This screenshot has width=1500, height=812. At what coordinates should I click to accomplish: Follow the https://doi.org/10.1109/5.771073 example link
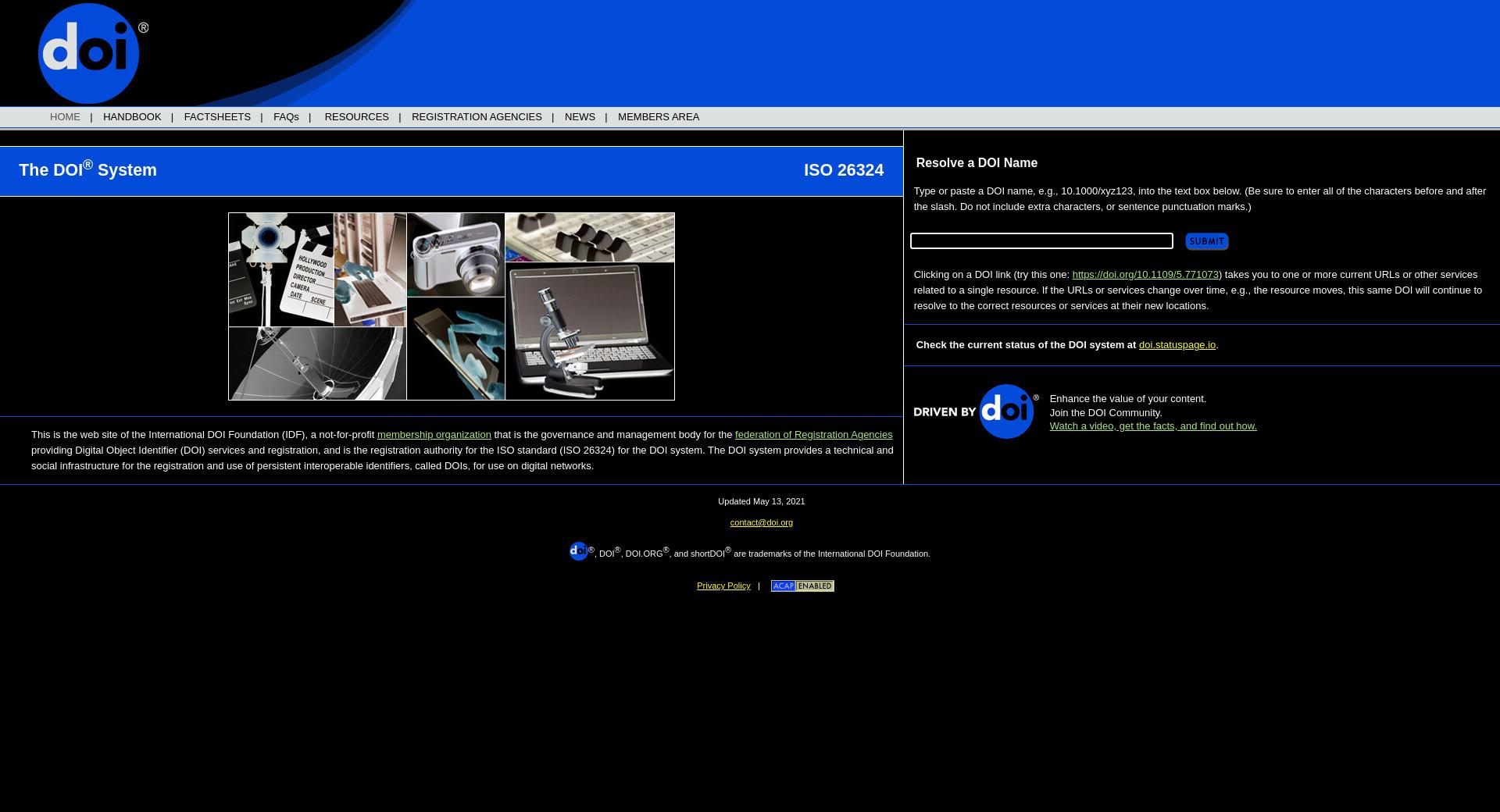[1145, 275]
